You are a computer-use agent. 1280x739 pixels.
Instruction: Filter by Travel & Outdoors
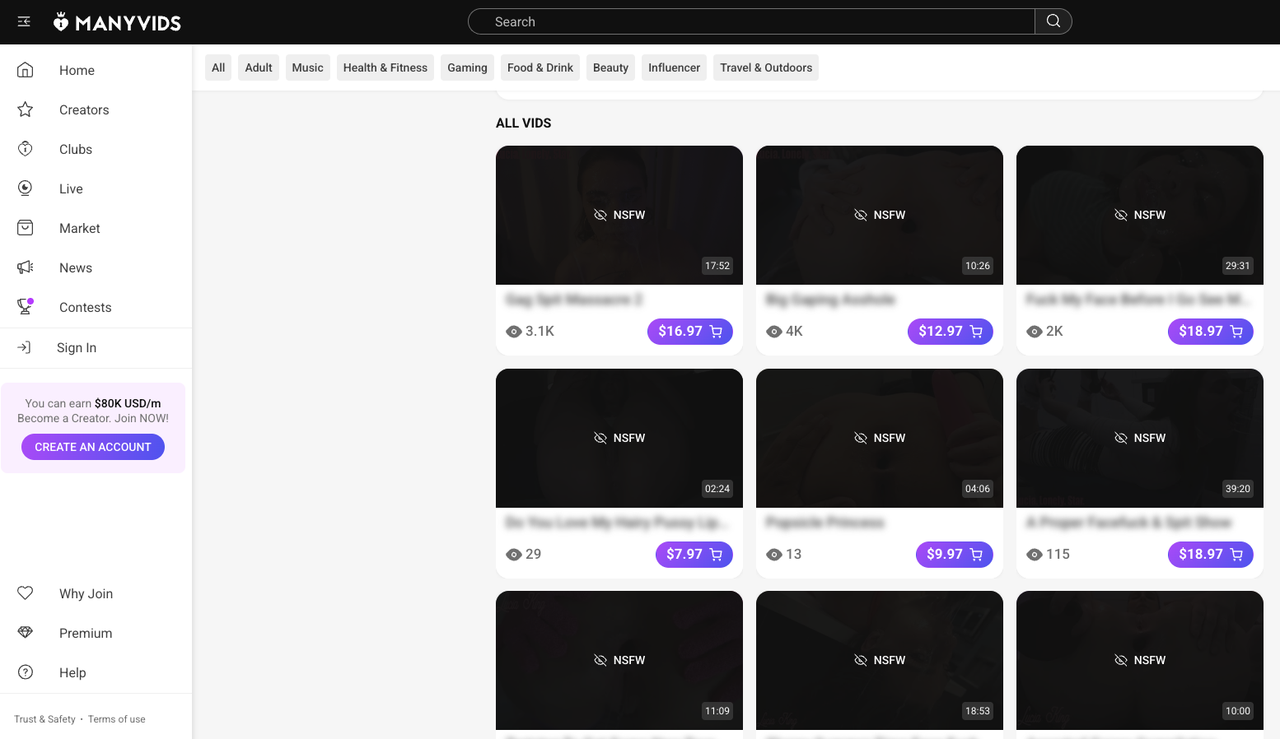pyautogui.click(x=766, y=68)
